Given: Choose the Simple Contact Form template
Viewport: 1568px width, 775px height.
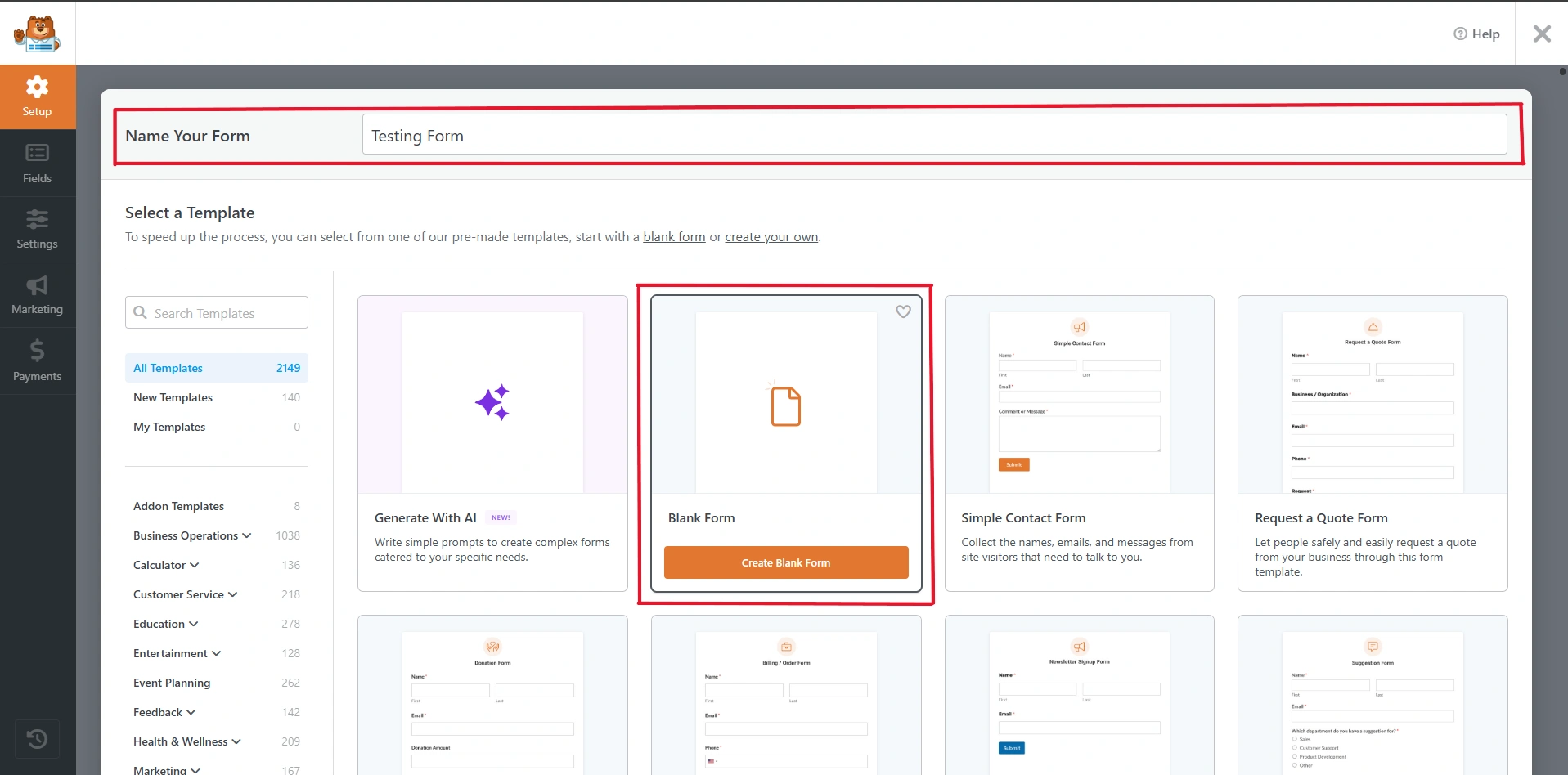Looking at the screenshot, I should 1080,443.
